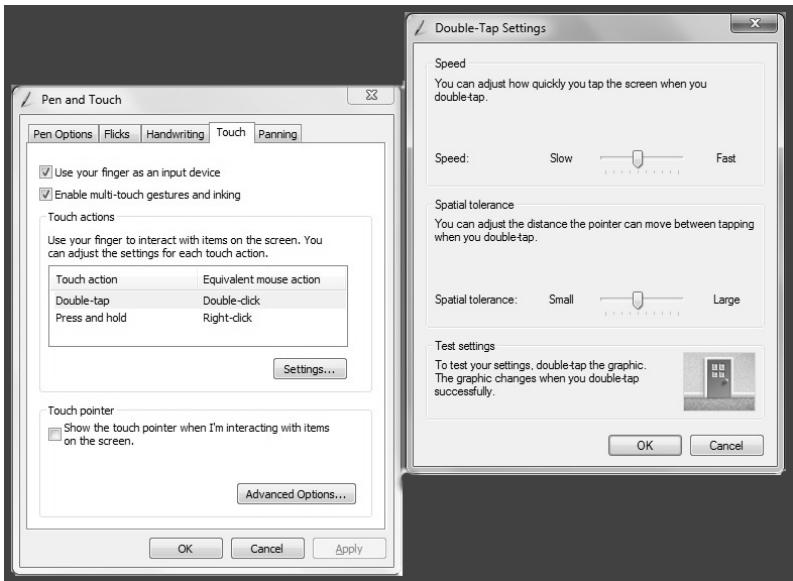The height and width of the screenshot is (581, 793).
Task: Close the Double-Tap Settings window
Action: point(754,23)
